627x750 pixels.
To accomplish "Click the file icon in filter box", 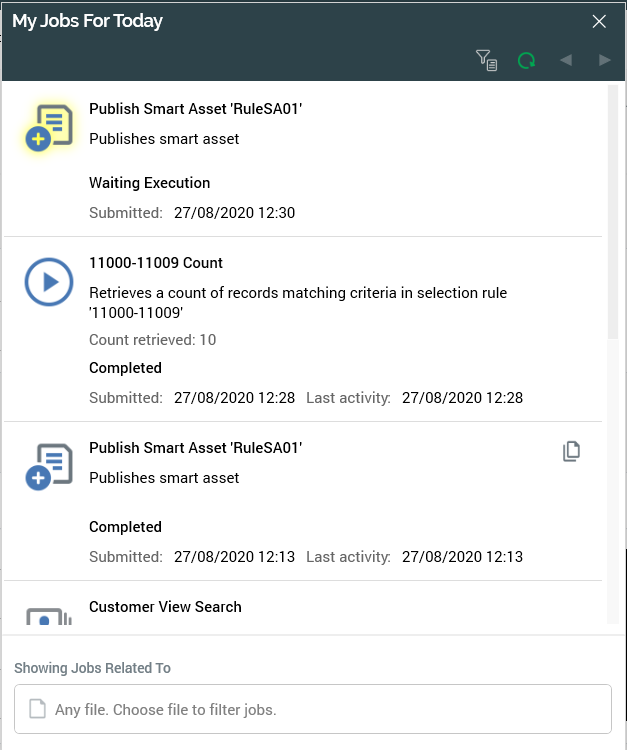I will (38, 709).
